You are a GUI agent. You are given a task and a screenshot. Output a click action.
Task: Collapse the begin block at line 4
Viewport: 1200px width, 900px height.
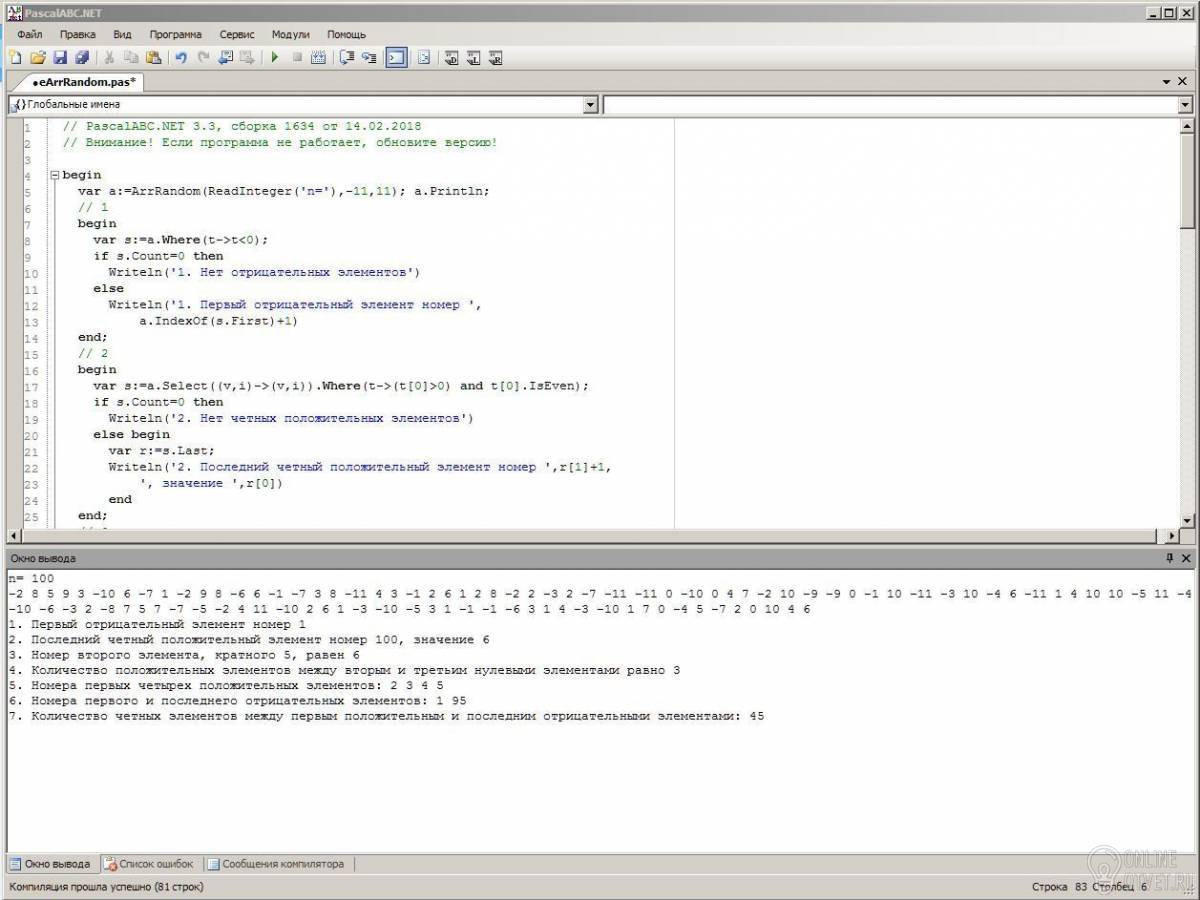[55, 175]
